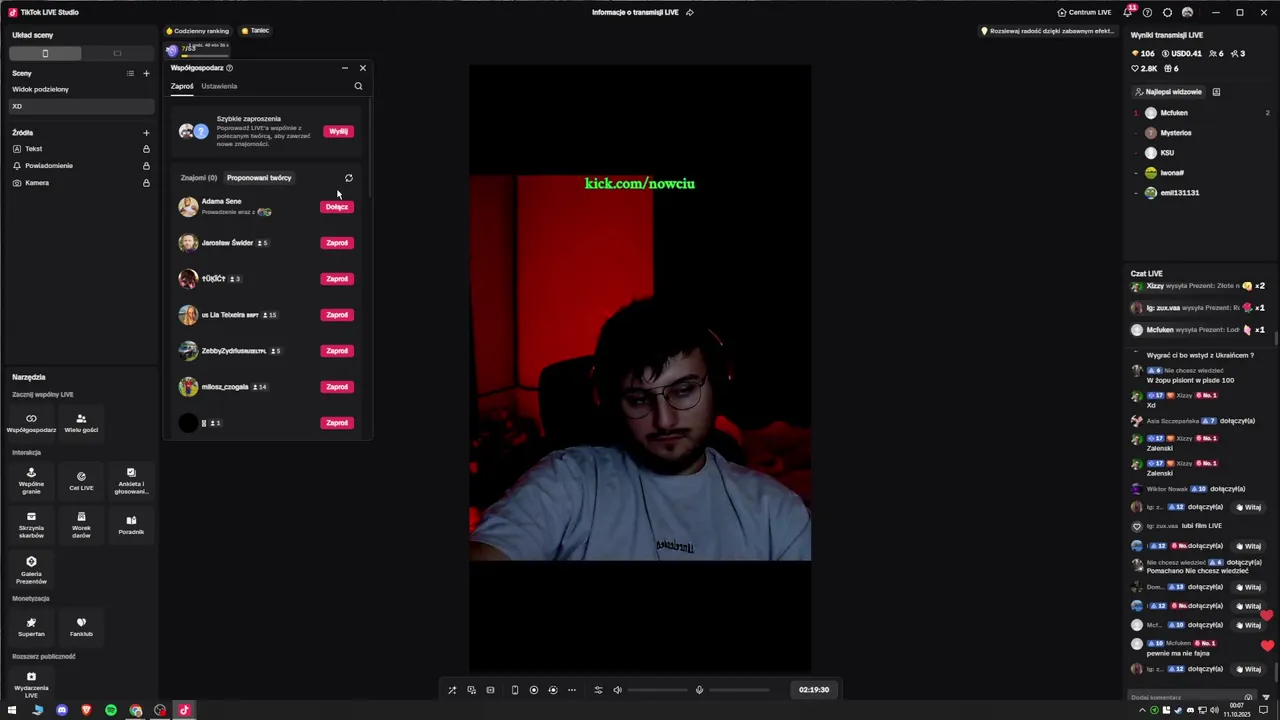This screenshot has height=720, width=1280.
Task: Click Najlepsi widzowie button
Action: 1168,92
